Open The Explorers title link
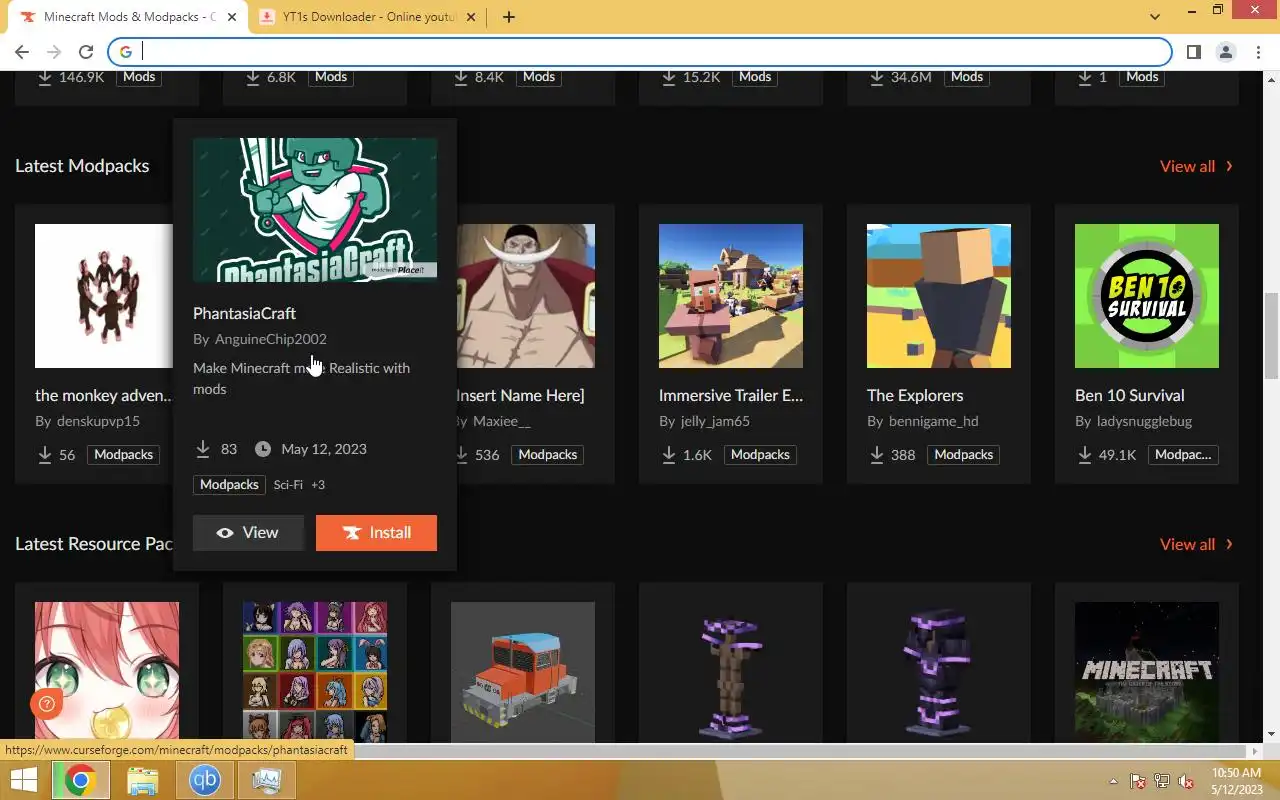1280x800 pixels. pos(915,395)
